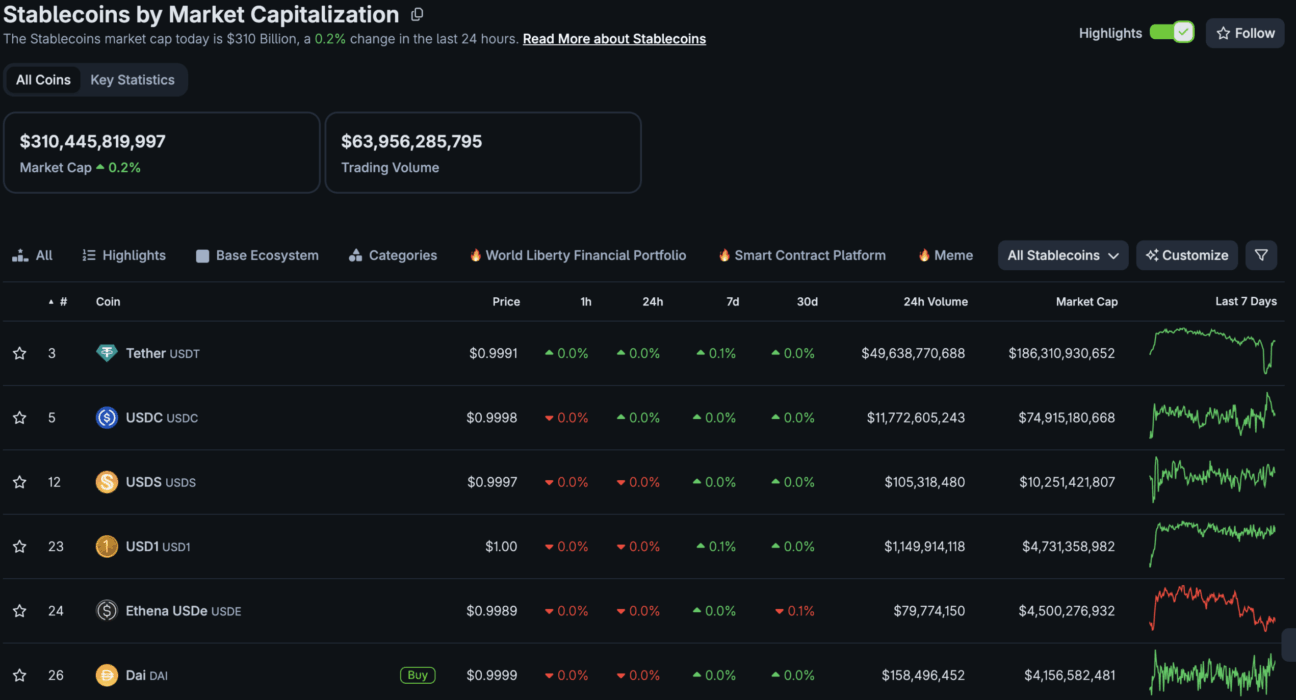Switch to the Key Statistics tab
The height and width of the screenshot is (700, 1296).
132,80
